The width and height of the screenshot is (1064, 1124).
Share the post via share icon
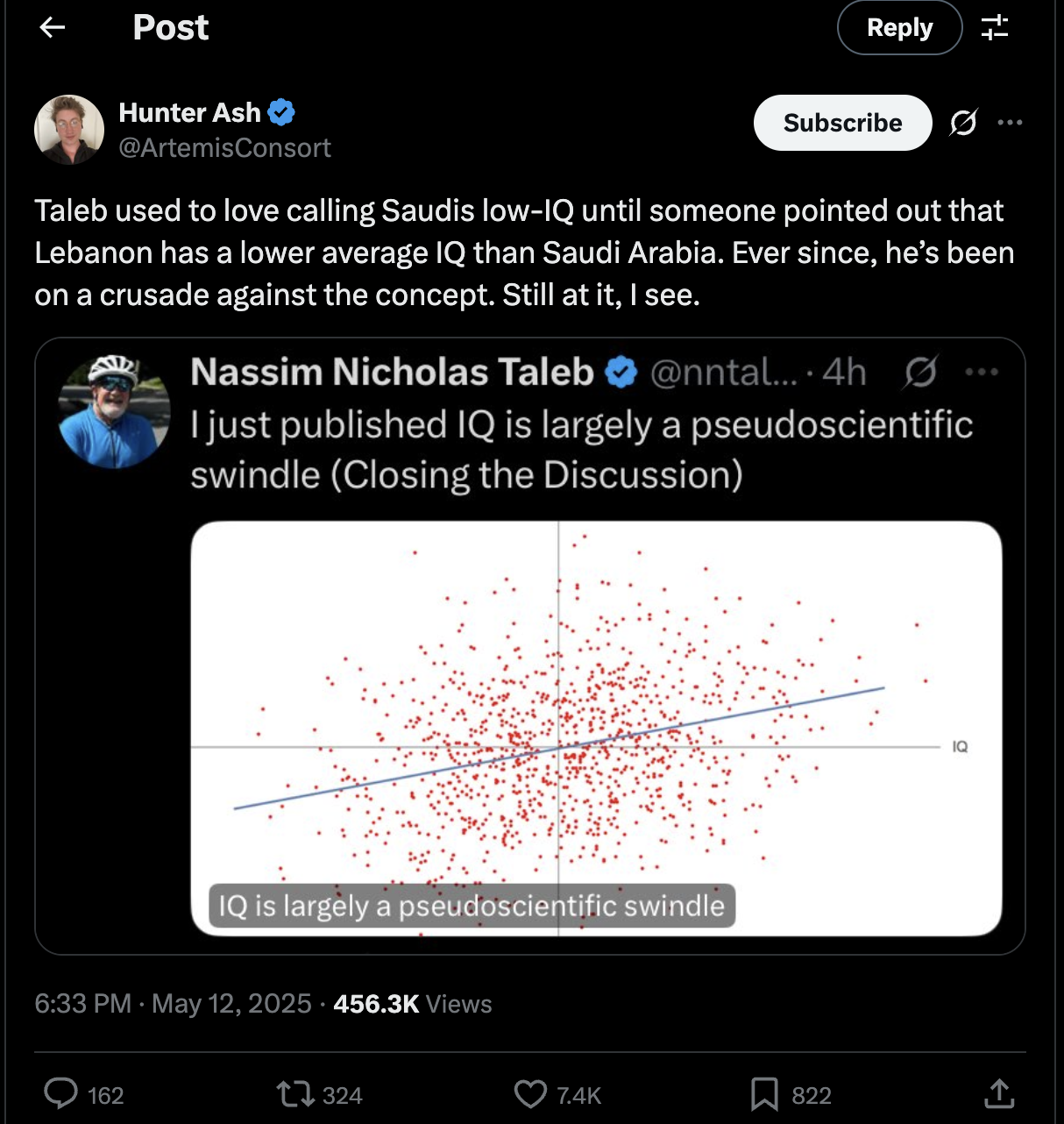(999, 1093)
